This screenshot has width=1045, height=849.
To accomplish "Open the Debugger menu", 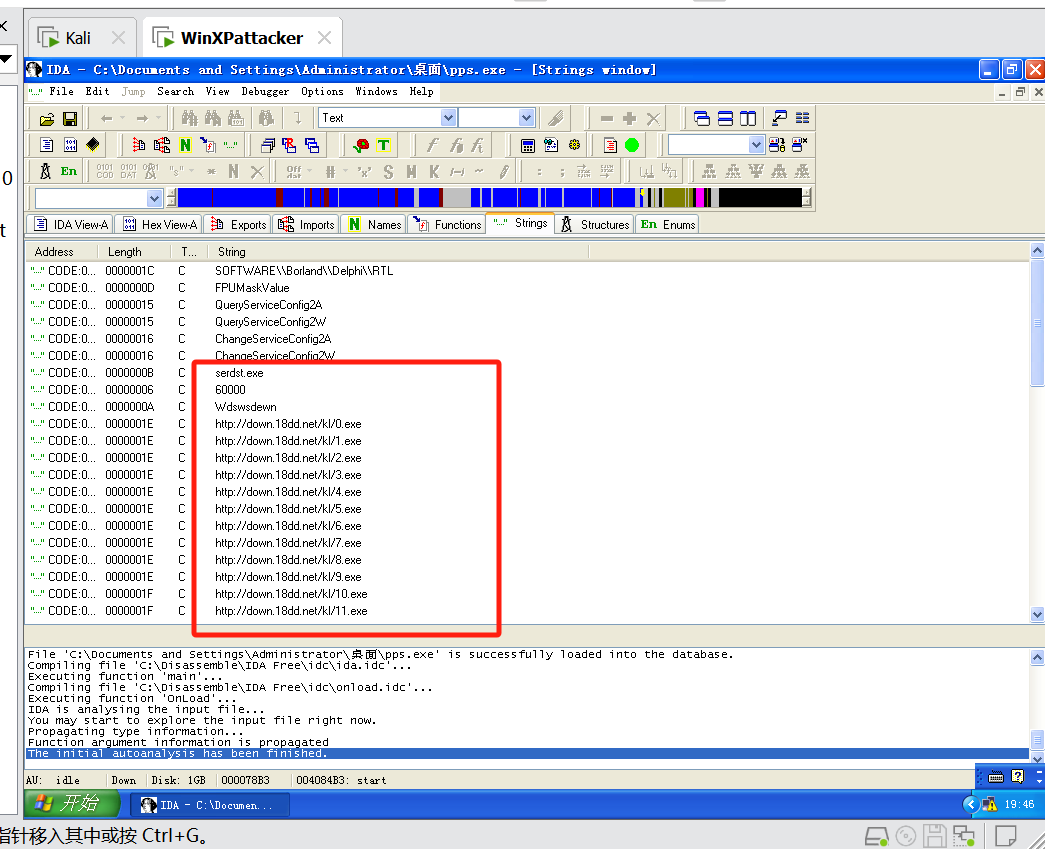I will click(x=265, y=91).
